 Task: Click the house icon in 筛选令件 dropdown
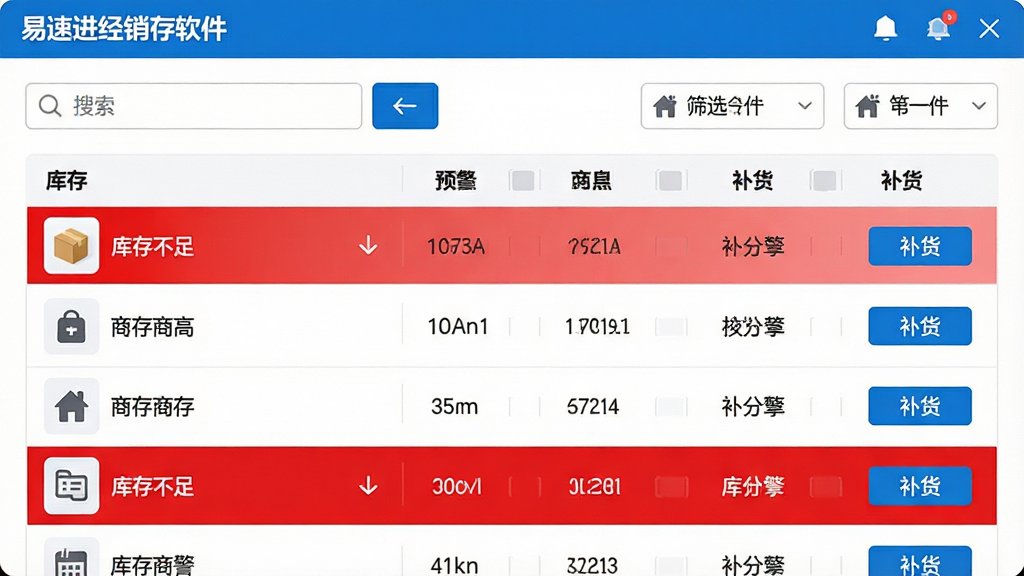point(665,106)
